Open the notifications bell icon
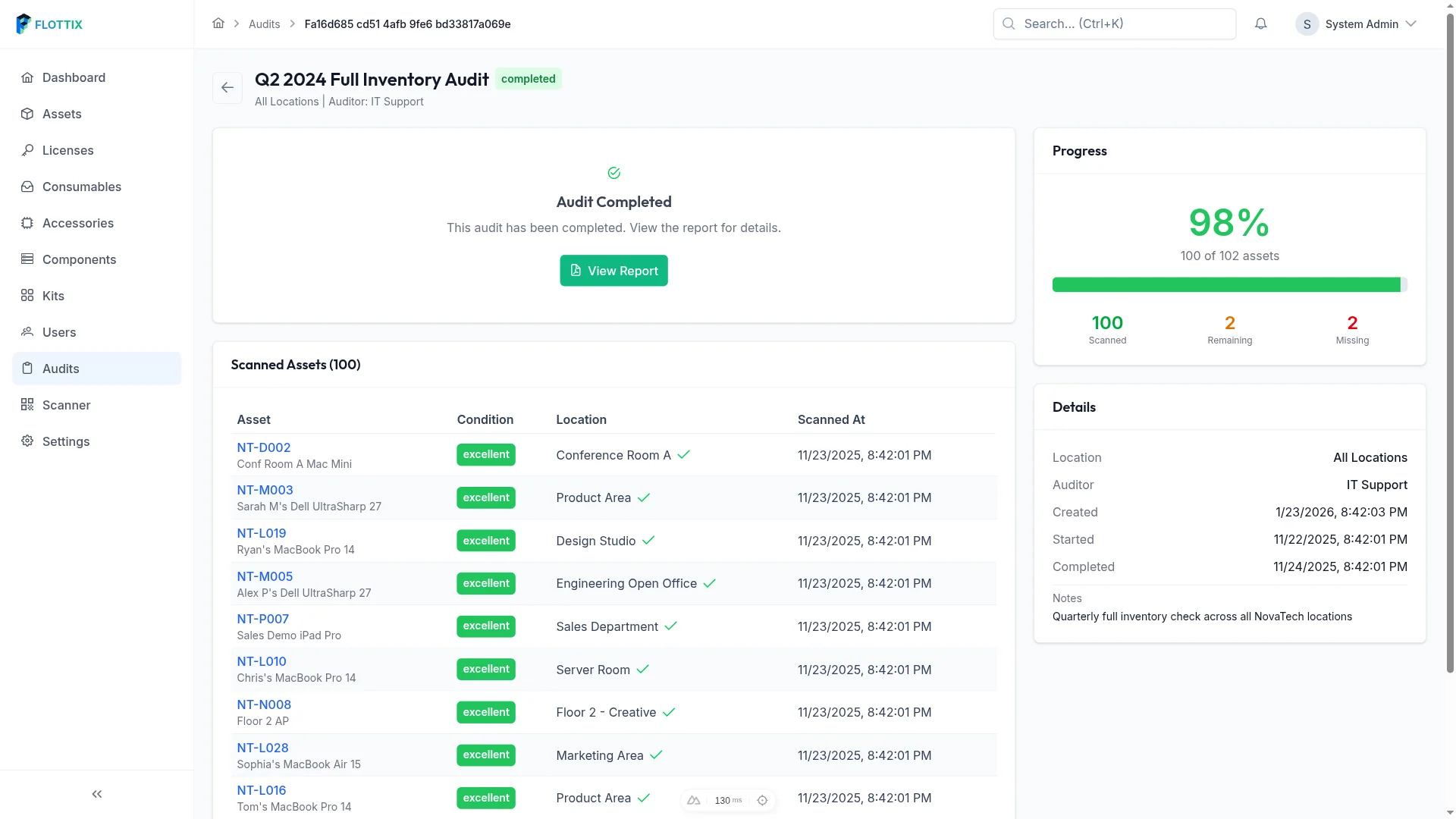This screenshot has width=1456, height=819. tap(1260, 24)
